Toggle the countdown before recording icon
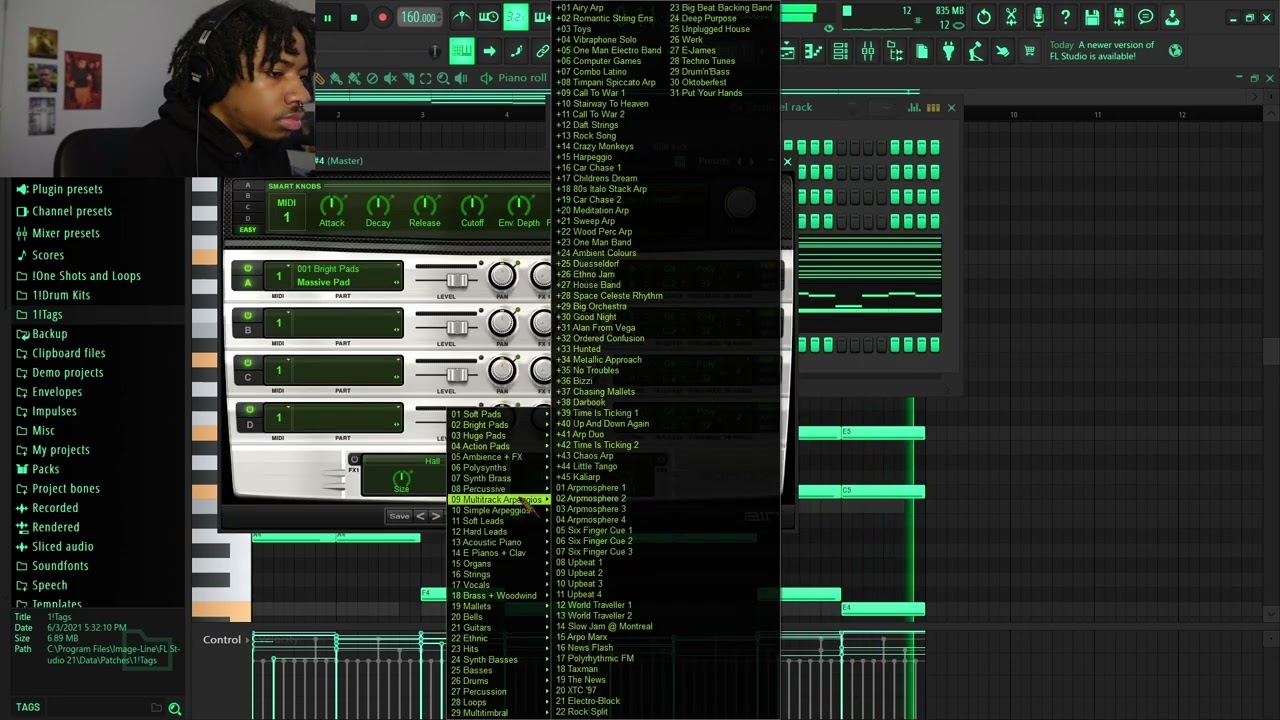 [516, 17]
